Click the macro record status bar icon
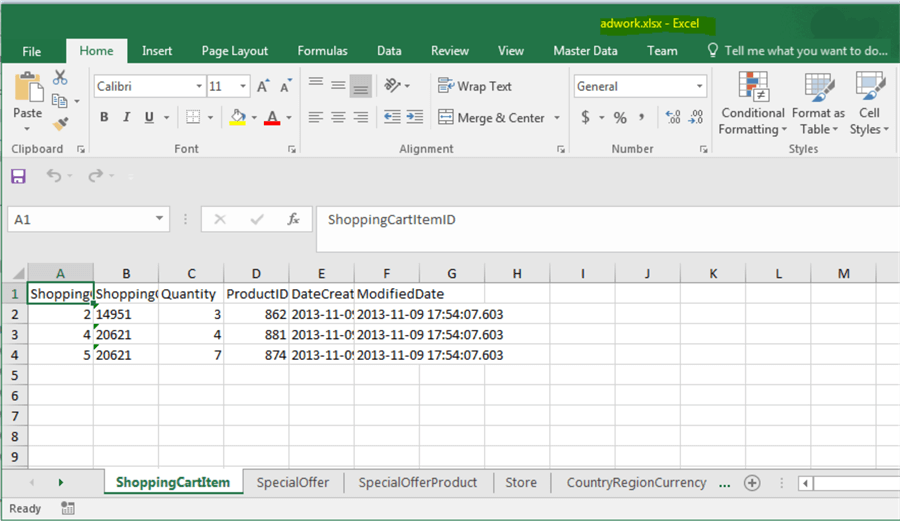 (x=68, y=508)
